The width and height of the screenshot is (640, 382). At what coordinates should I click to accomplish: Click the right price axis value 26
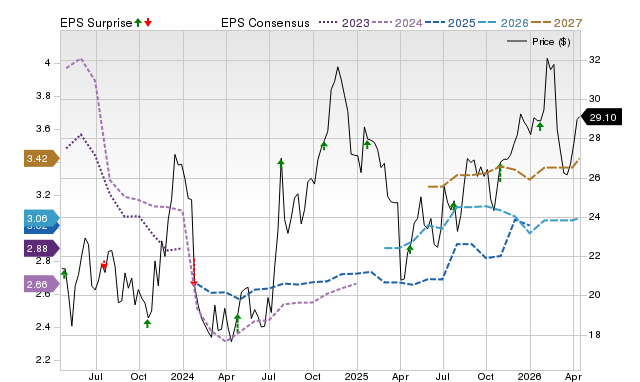(x=595, y=178)
